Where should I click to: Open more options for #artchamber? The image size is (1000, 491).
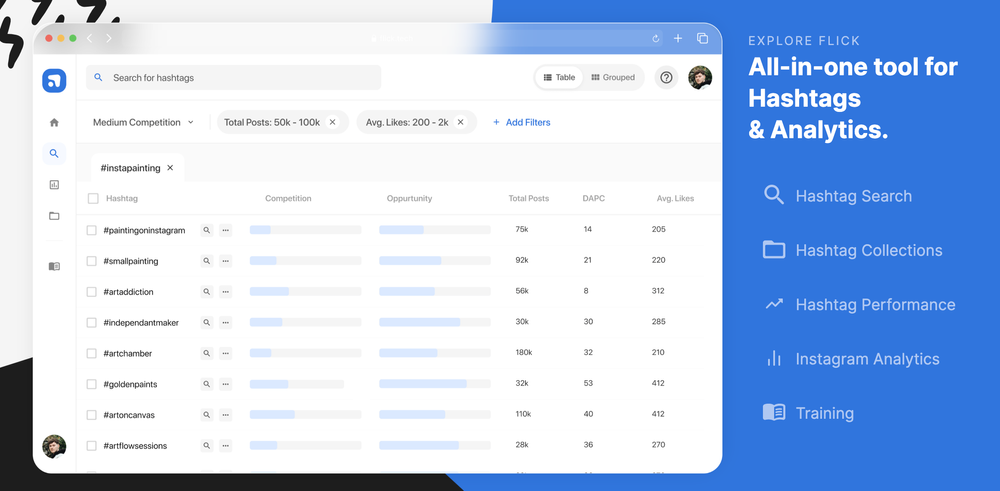click(x=225, y=353)
